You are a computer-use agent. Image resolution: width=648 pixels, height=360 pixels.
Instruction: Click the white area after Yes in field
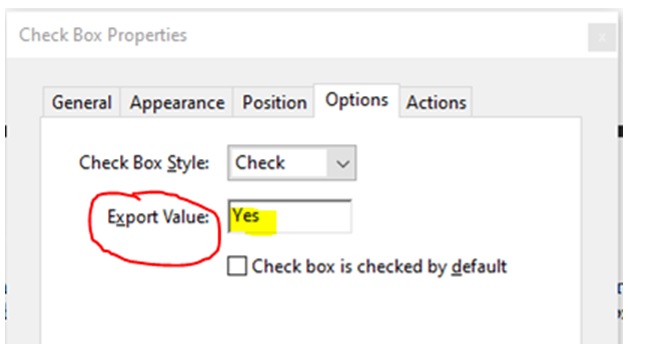[x=314, y=217]
